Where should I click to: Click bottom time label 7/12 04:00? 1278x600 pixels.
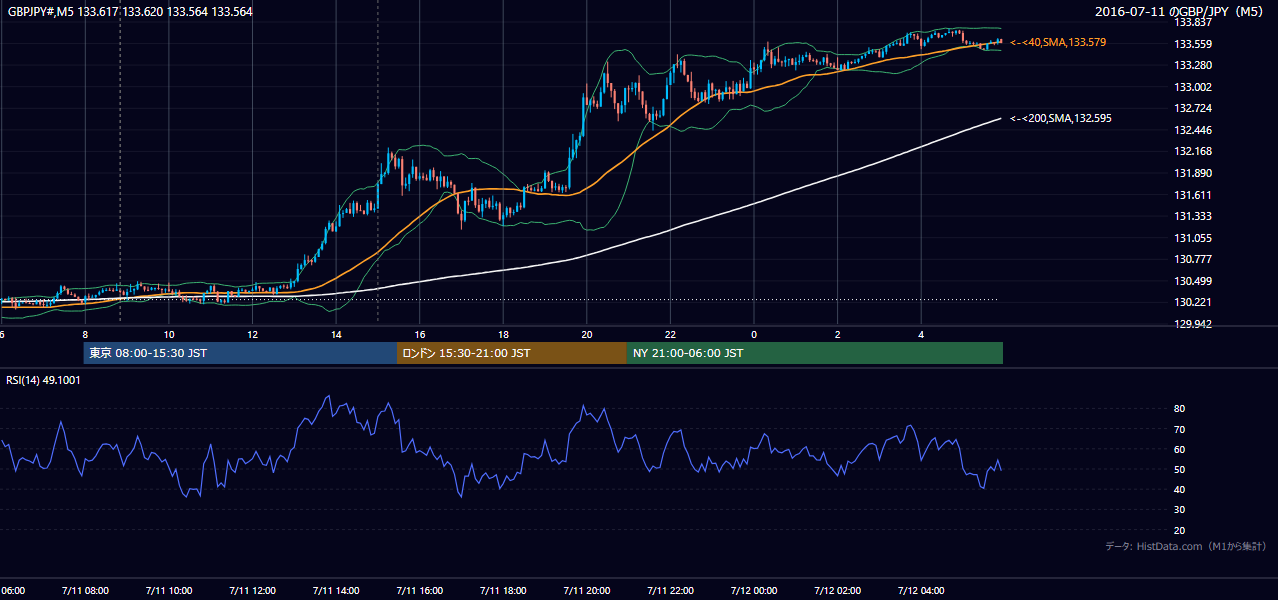tap(921, 591)
